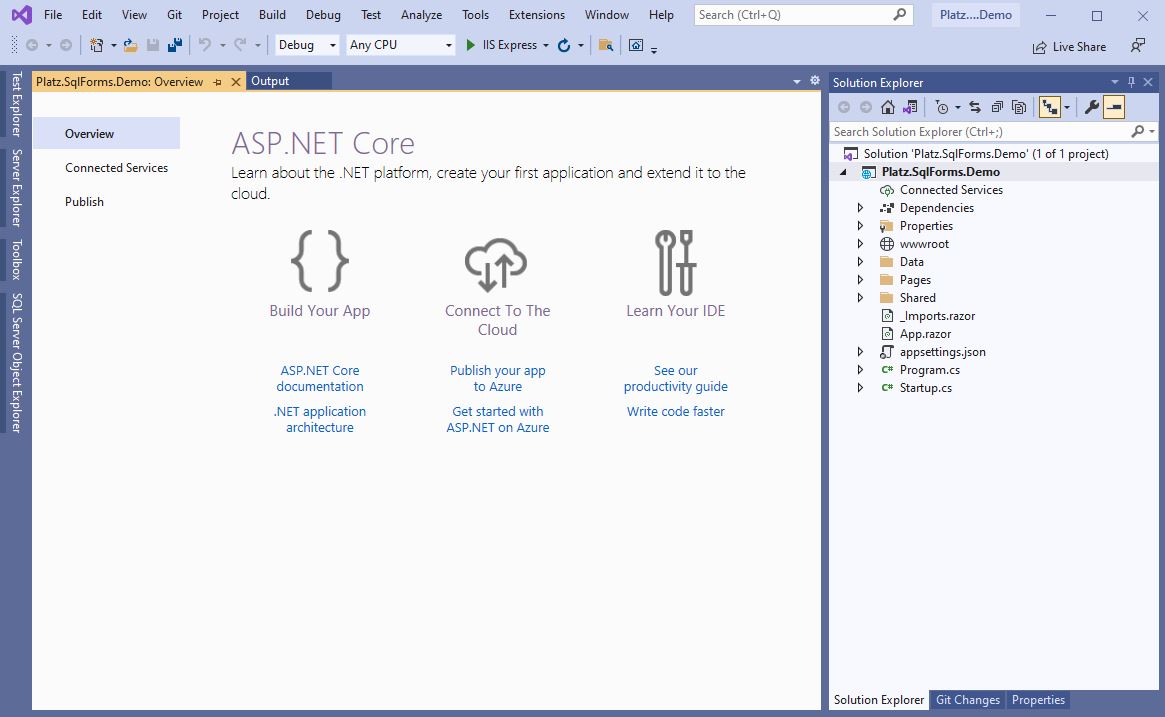1165x717 pixels.
Task: Click the search magnifier in Solution Explorer
Action: [1138, 132]
